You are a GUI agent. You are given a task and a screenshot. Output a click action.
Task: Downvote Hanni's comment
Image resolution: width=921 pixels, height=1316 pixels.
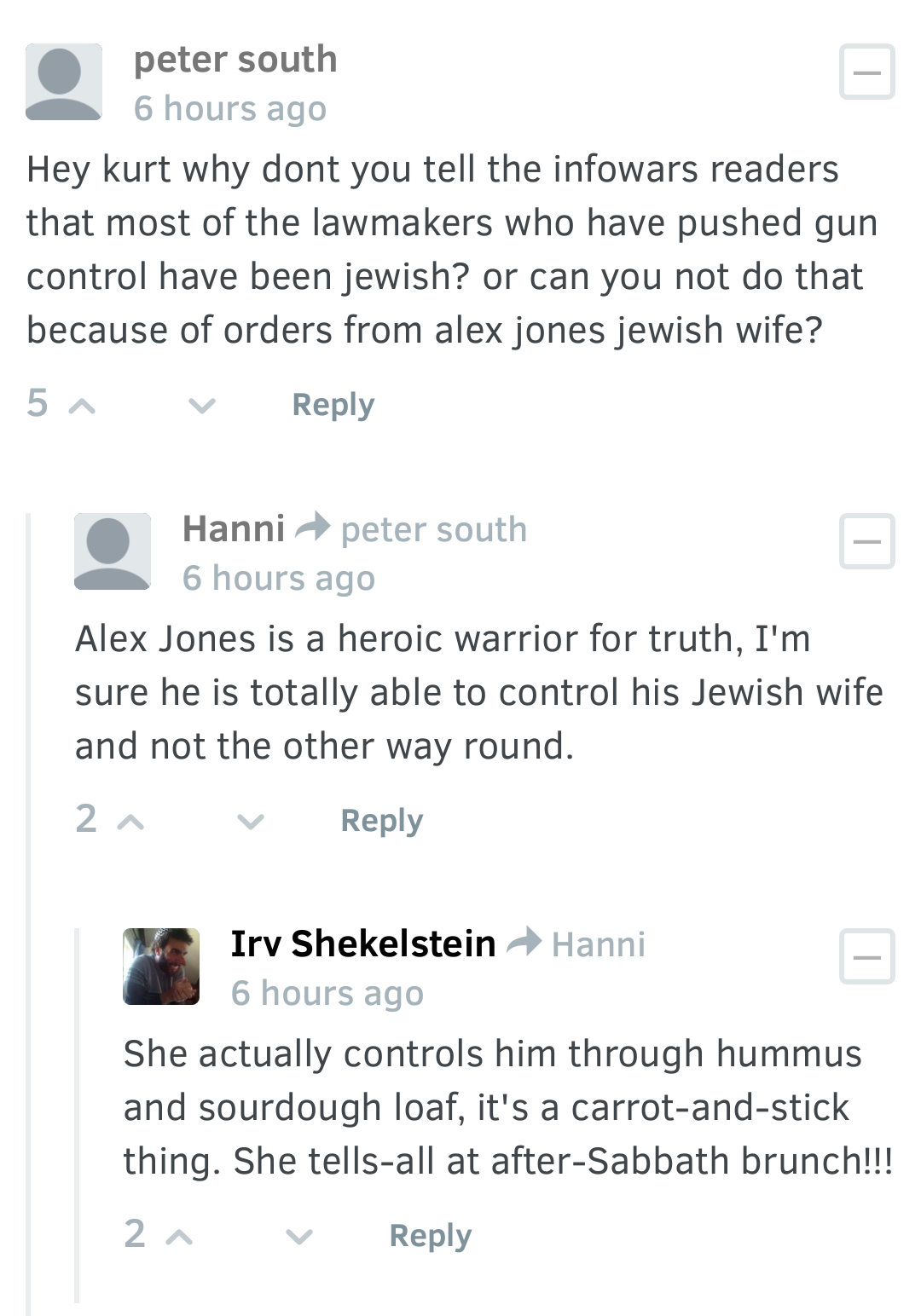coord(250,822)
